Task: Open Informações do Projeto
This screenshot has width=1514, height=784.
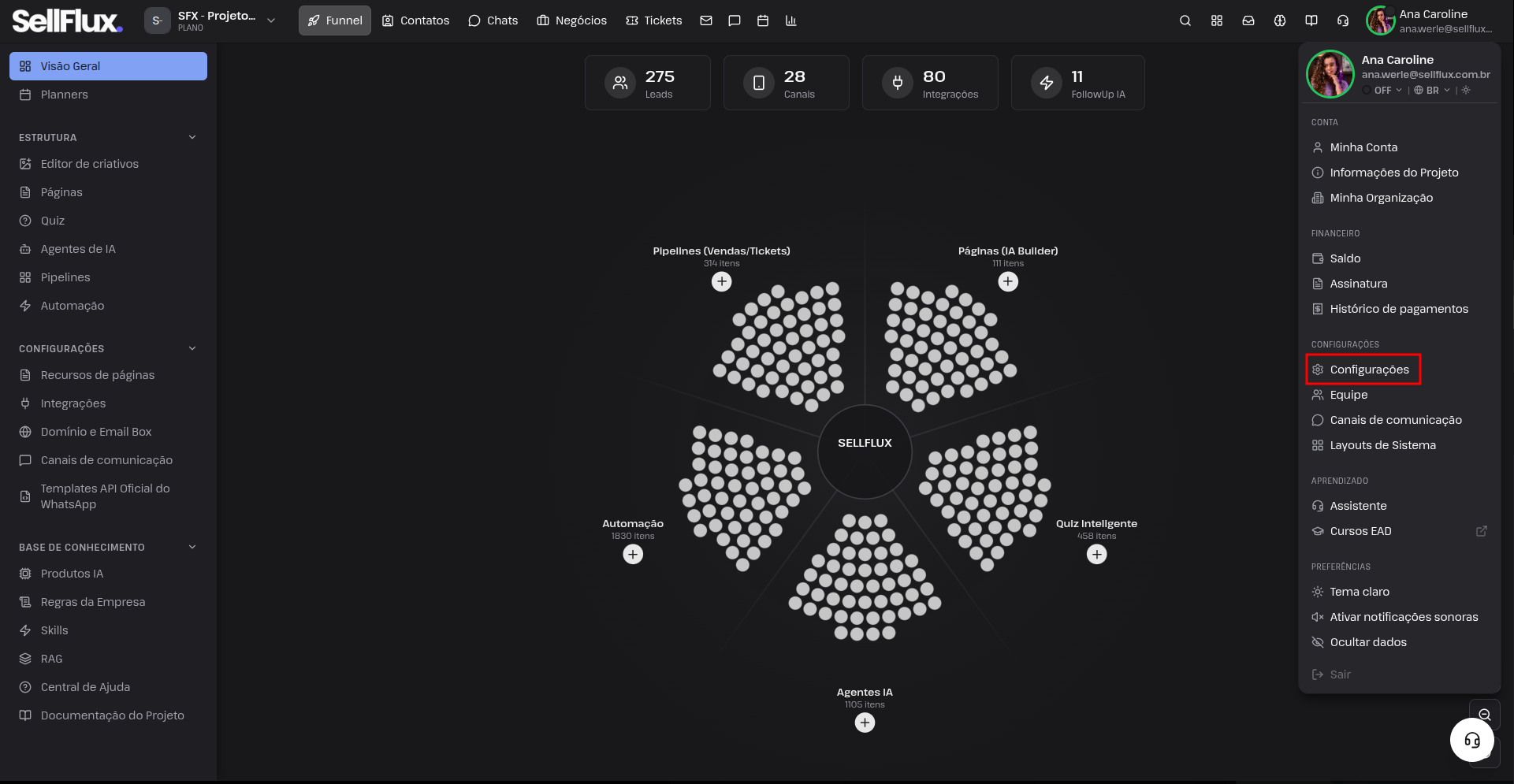Action: (1399, 173)
